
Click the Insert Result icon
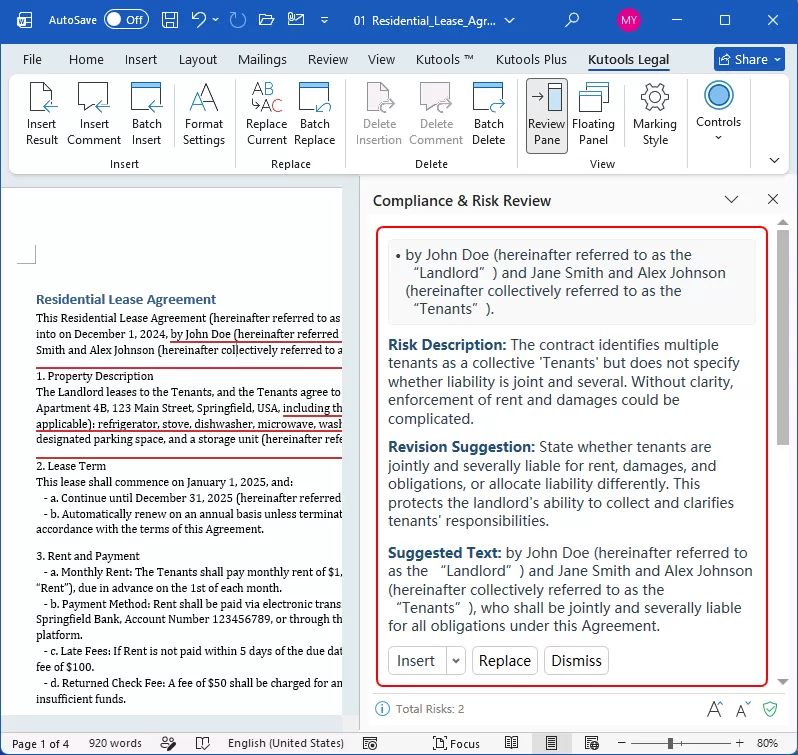tap(42, 114)
